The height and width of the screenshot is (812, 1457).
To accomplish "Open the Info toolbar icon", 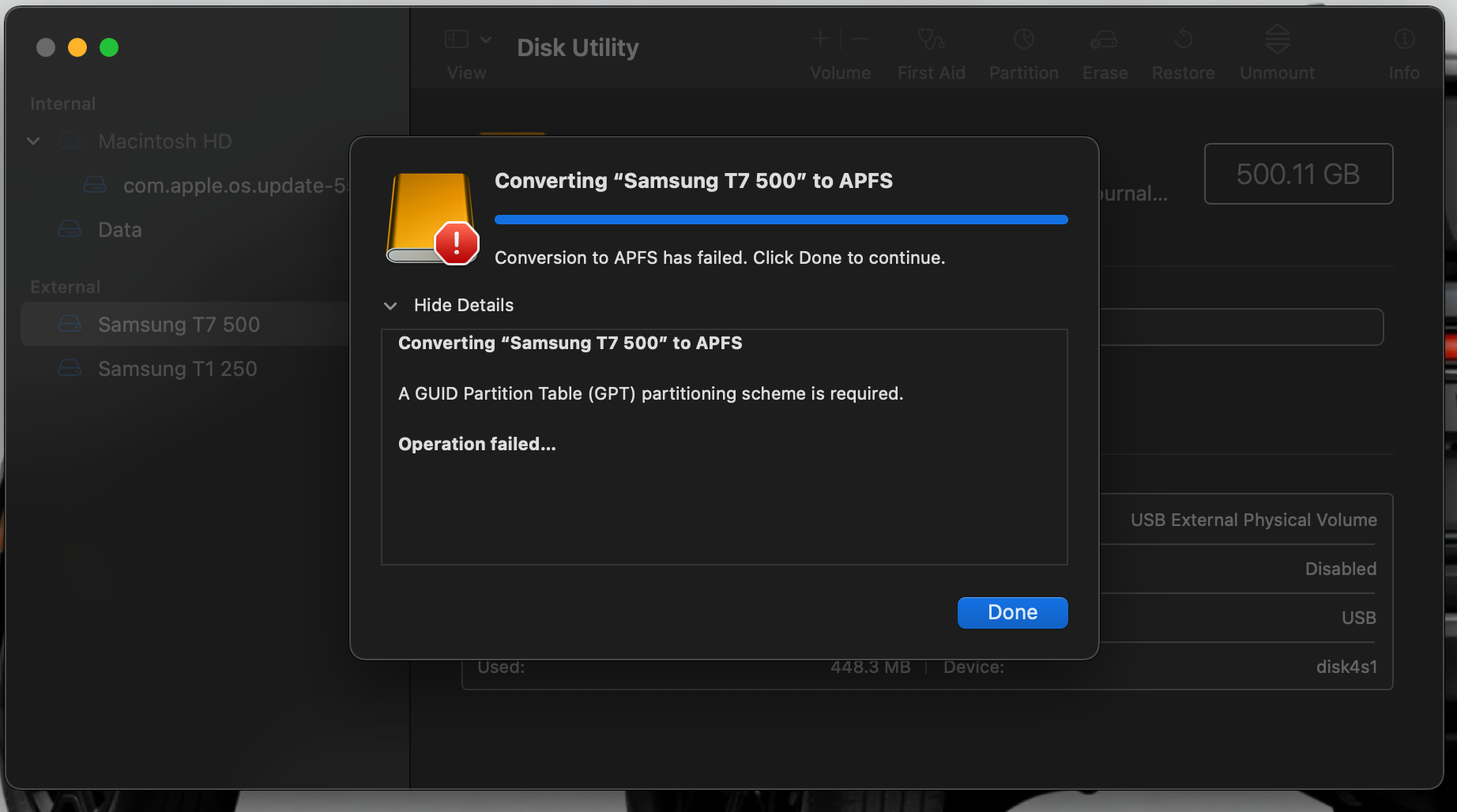I will pyautogui.click(x=1404, y=39).
